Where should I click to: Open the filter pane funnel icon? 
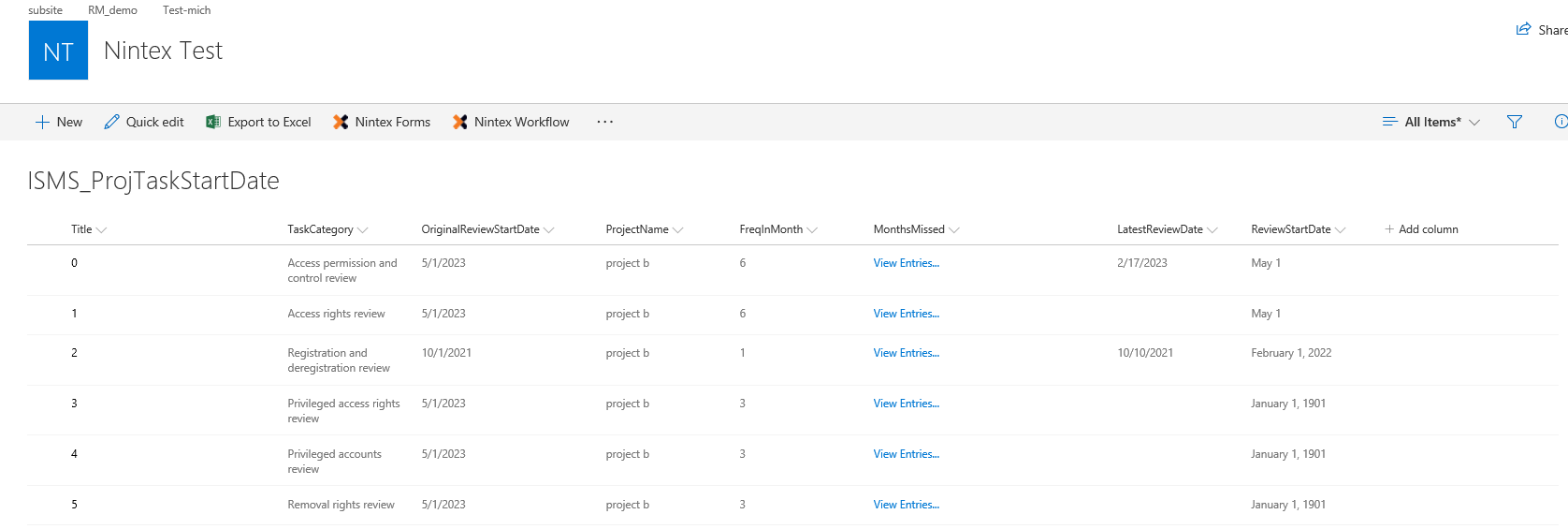[1515, 122]
